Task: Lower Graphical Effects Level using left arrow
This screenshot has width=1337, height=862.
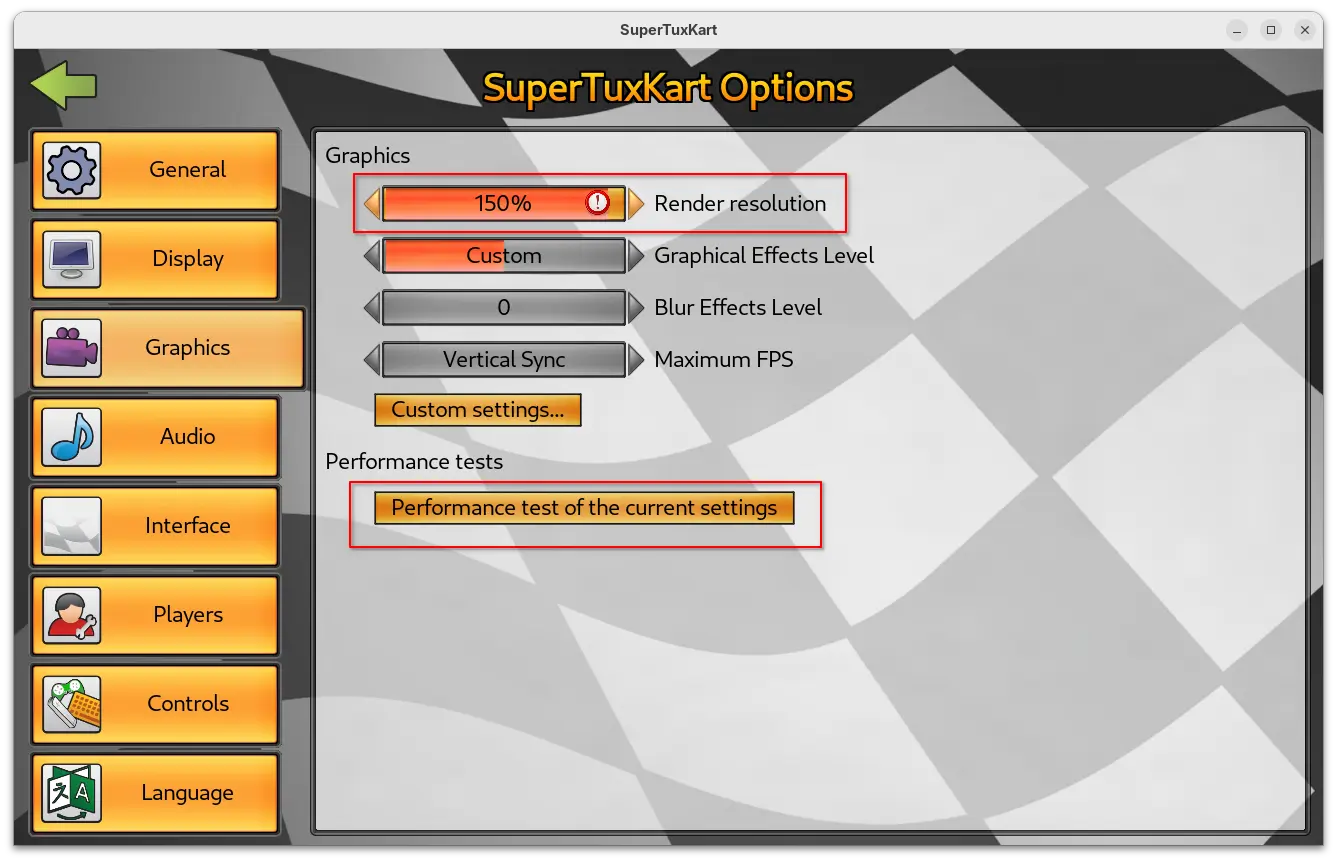Action: [x=372, y=256]
